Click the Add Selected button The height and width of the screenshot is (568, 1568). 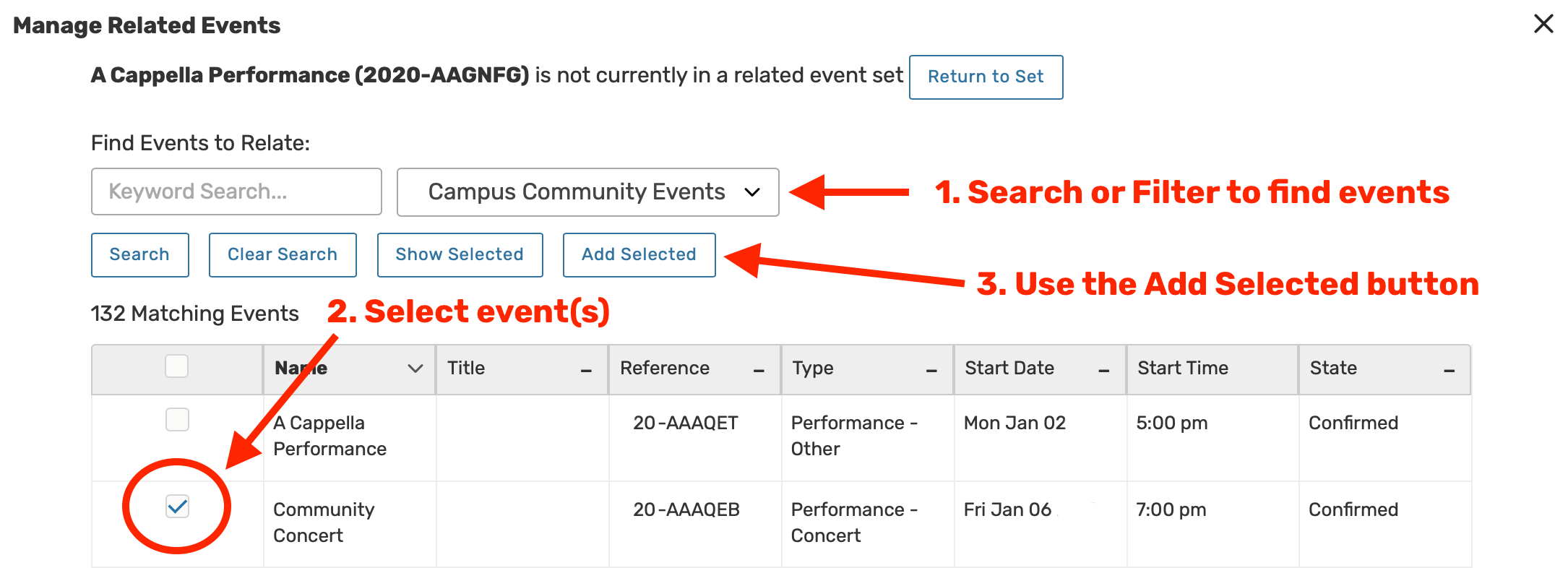pos(639,254)
